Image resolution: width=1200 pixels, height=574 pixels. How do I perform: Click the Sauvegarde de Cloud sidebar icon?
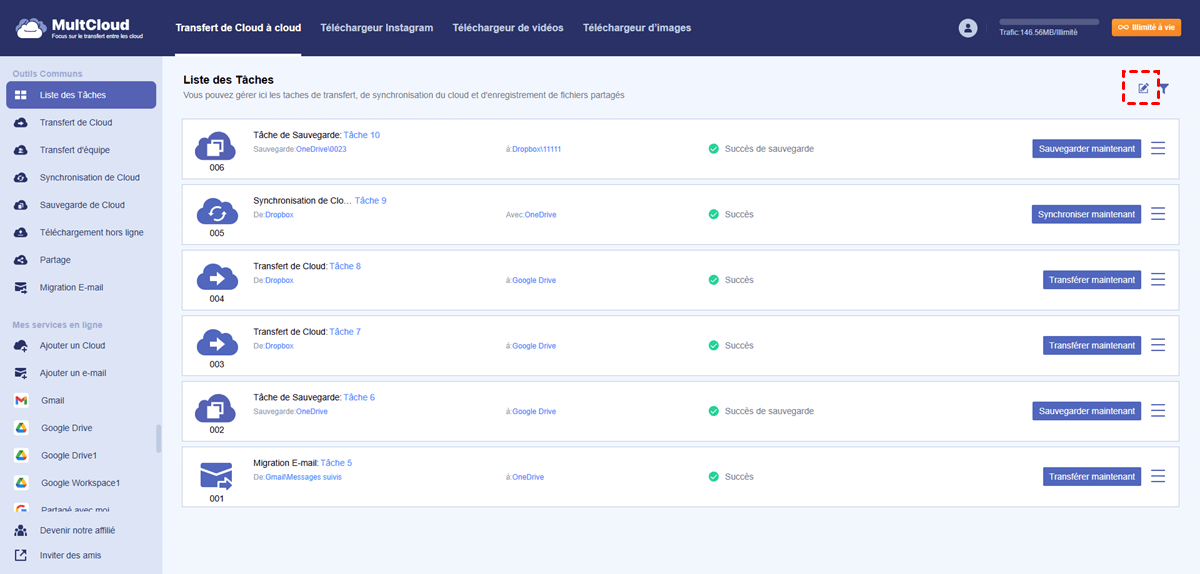click(x=21, y=205)
